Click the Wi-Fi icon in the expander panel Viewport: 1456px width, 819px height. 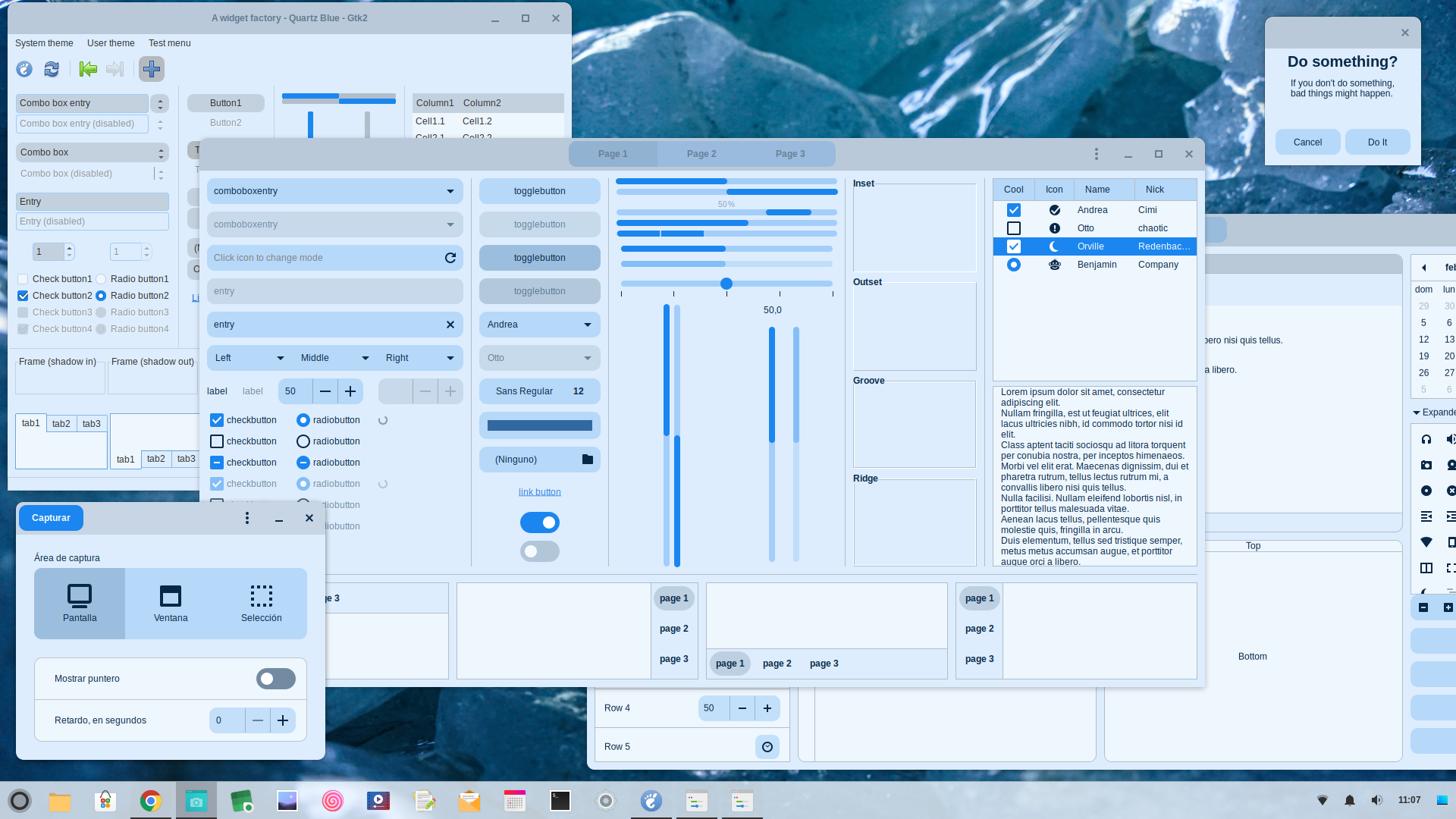click(x=1426, y=542)
